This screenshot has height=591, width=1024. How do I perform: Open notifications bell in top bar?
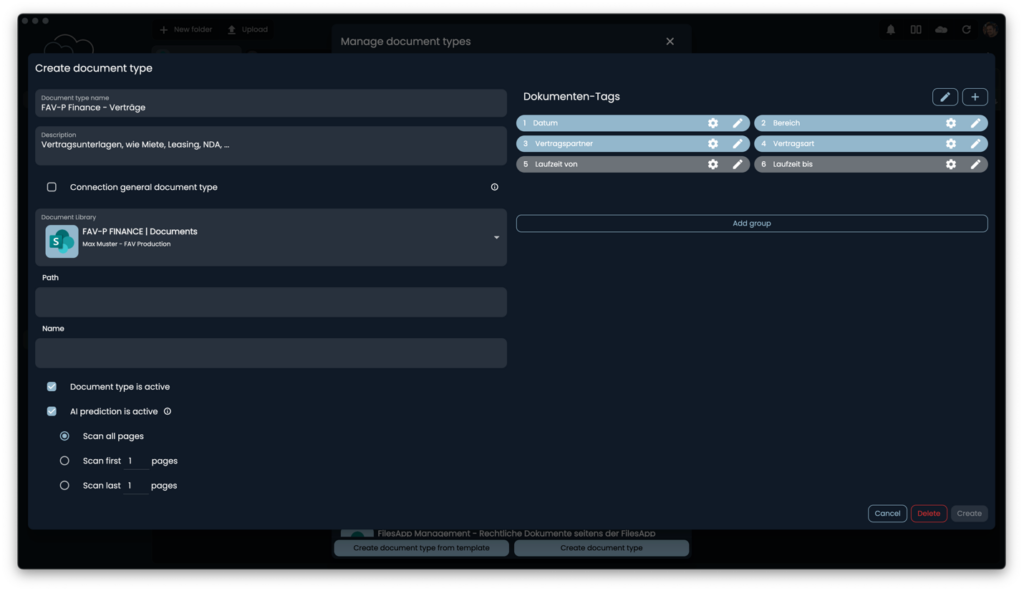pyautogui.click(x=890, y=29)
